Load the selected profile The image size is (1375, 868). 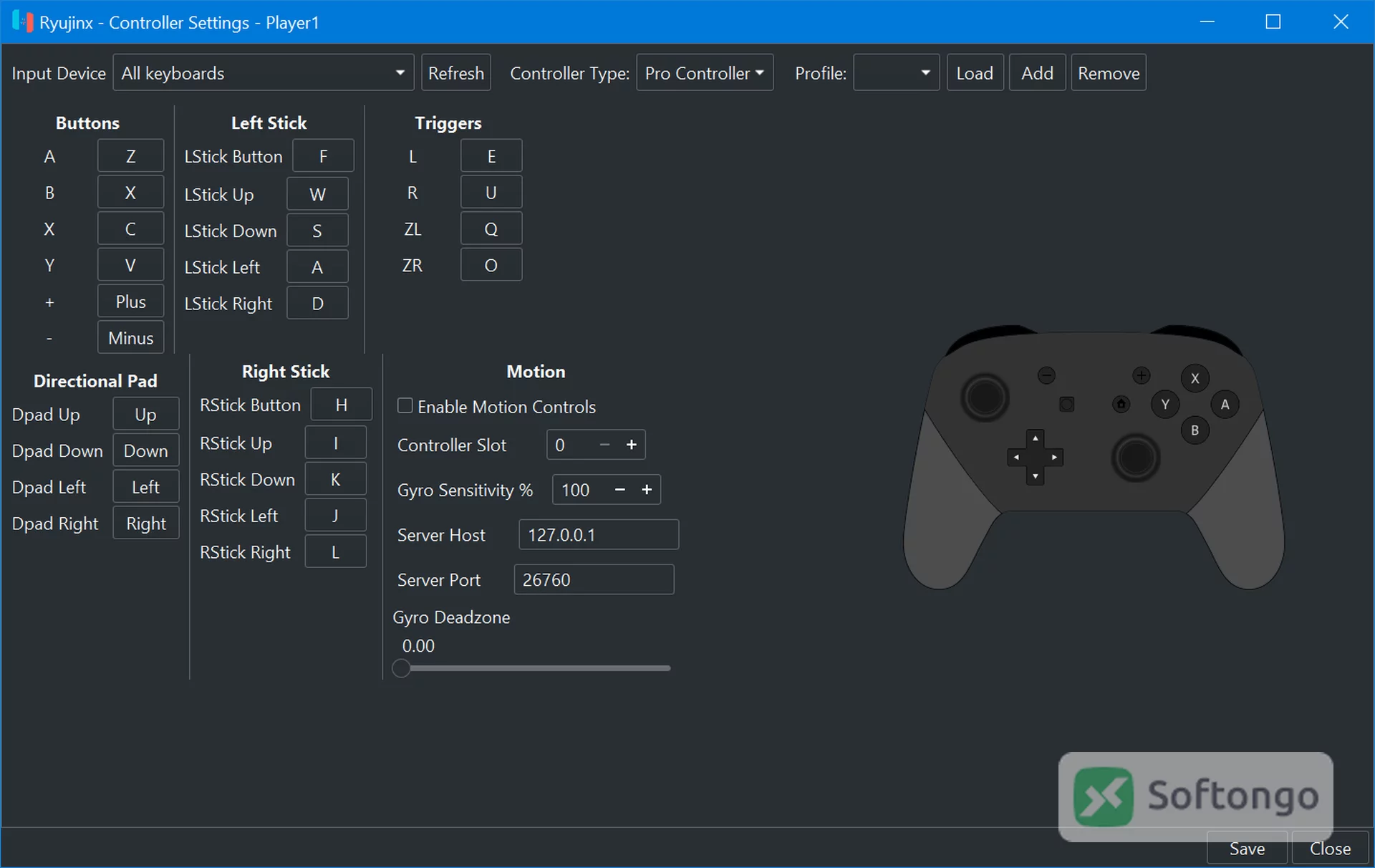tap(975, 73)
